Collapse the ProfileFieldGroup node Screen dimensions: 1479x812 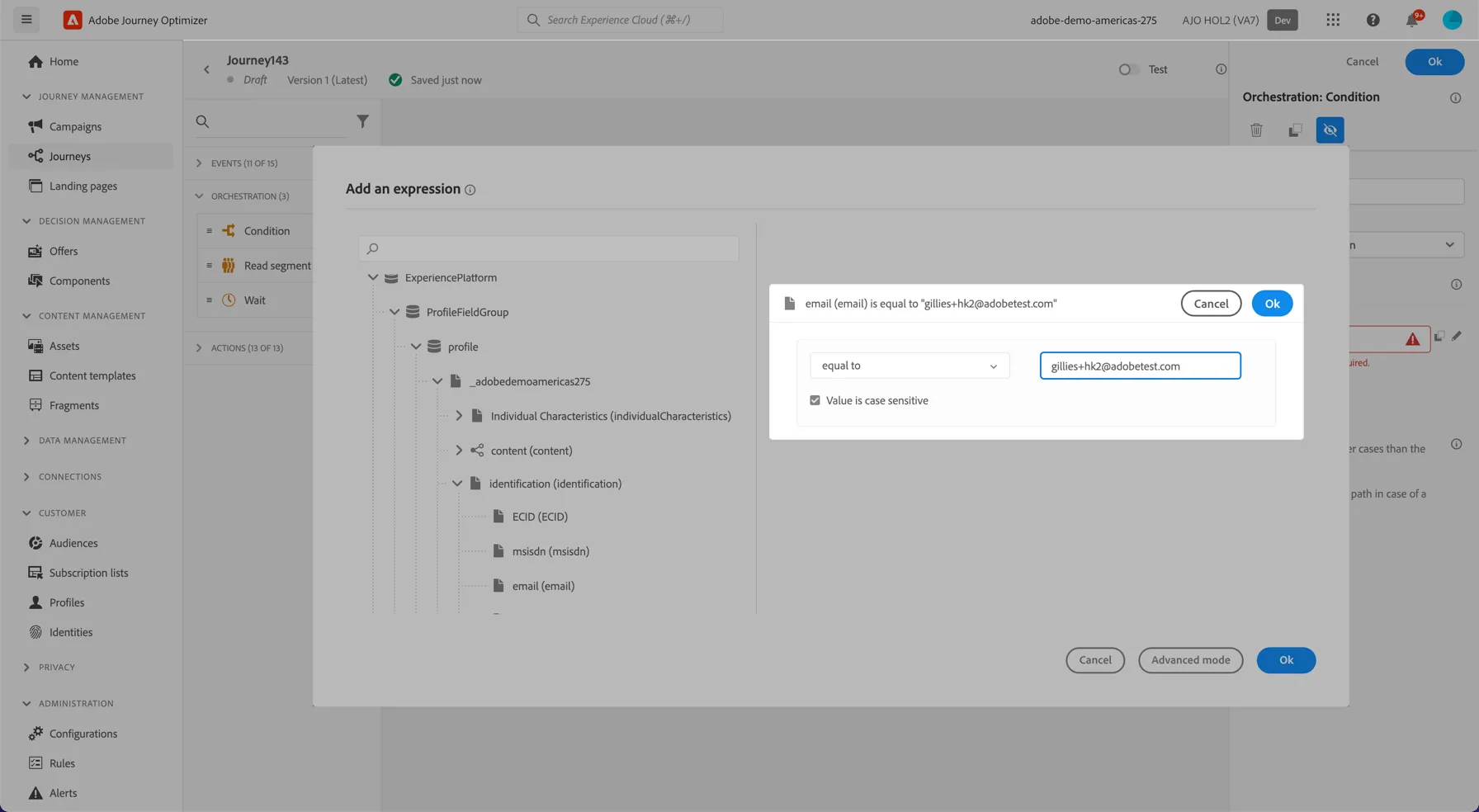click(395, 312)
